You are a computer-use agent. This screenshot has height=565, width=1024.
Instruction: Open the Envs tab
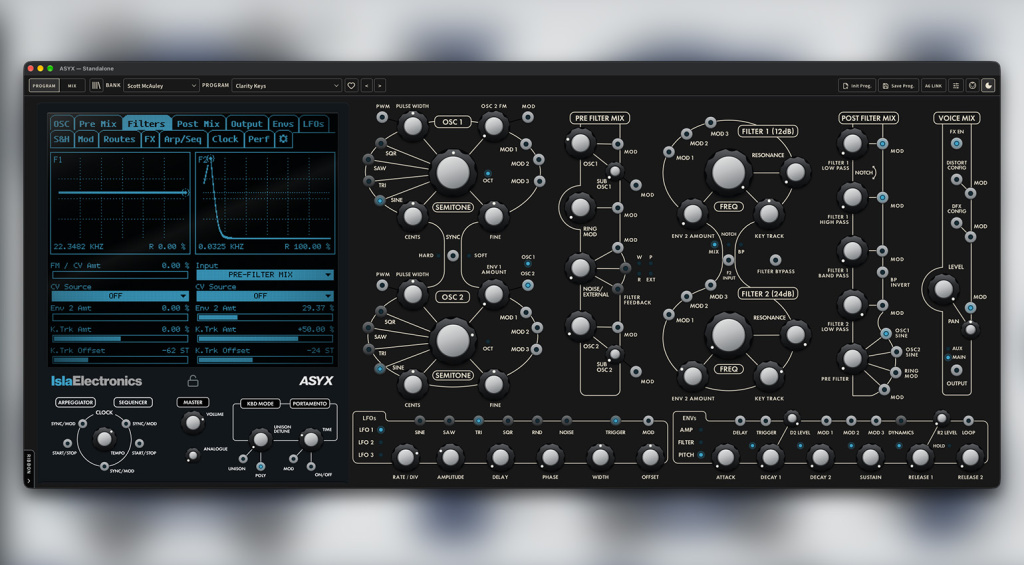[x=283, y=123]
